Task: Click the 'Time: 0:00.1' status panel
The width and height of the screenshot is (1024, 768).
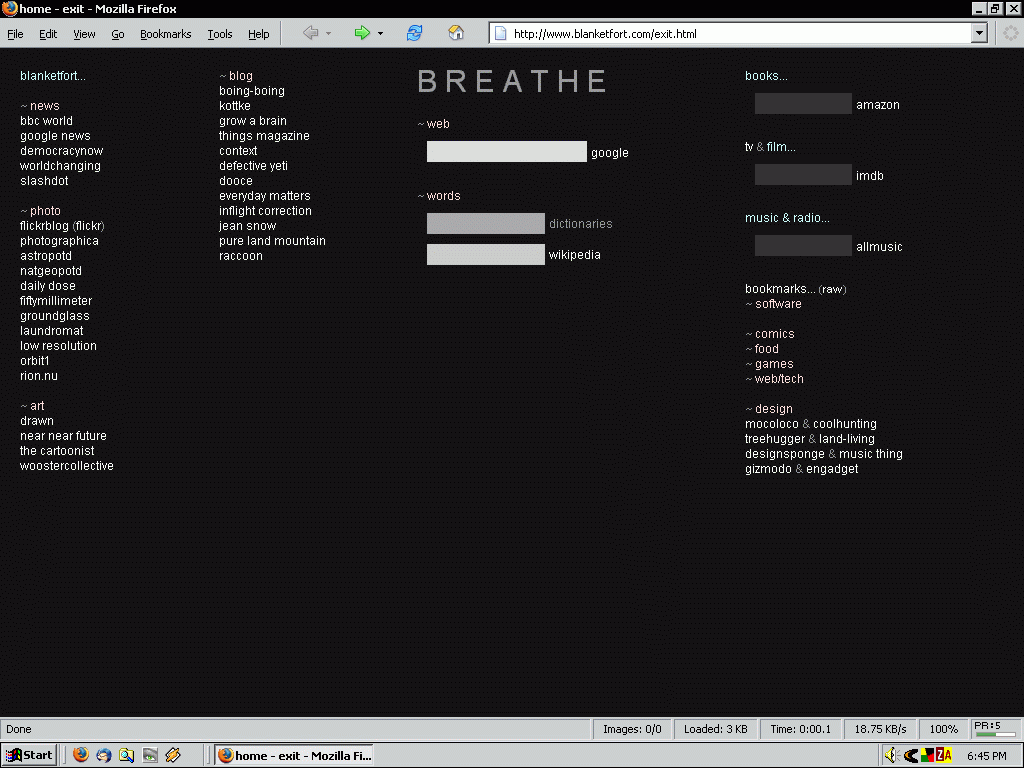Action: point(800,729)
